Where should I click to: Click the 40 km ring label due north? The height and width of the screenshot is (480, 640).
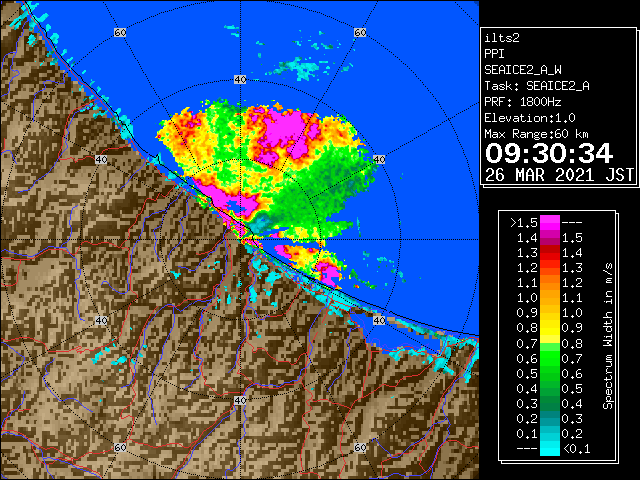240,80
